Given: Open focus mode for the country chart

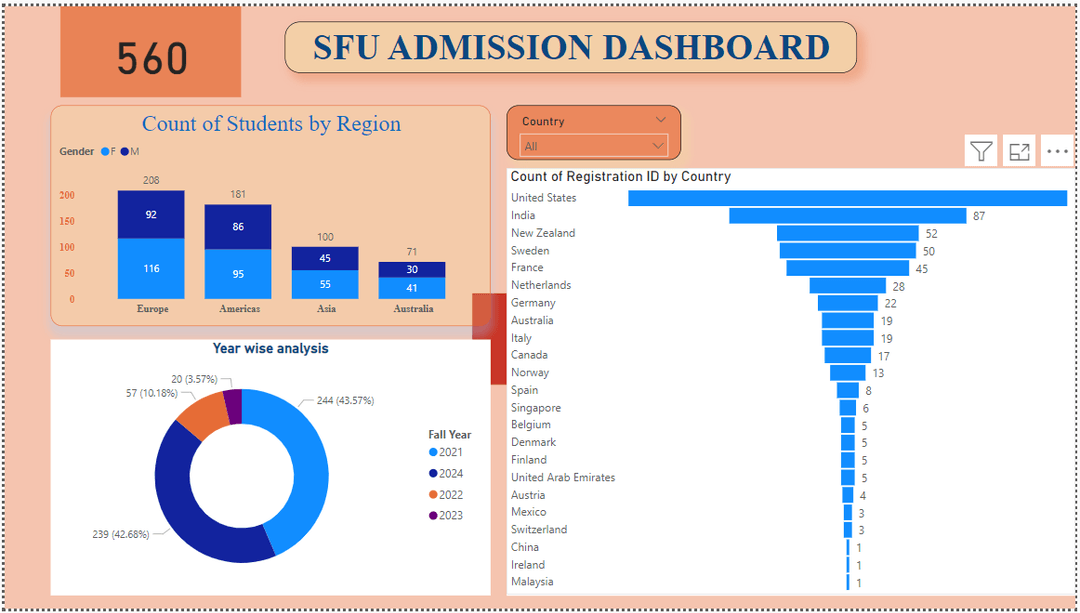Looking at the screenshot, I should 1019,151.
